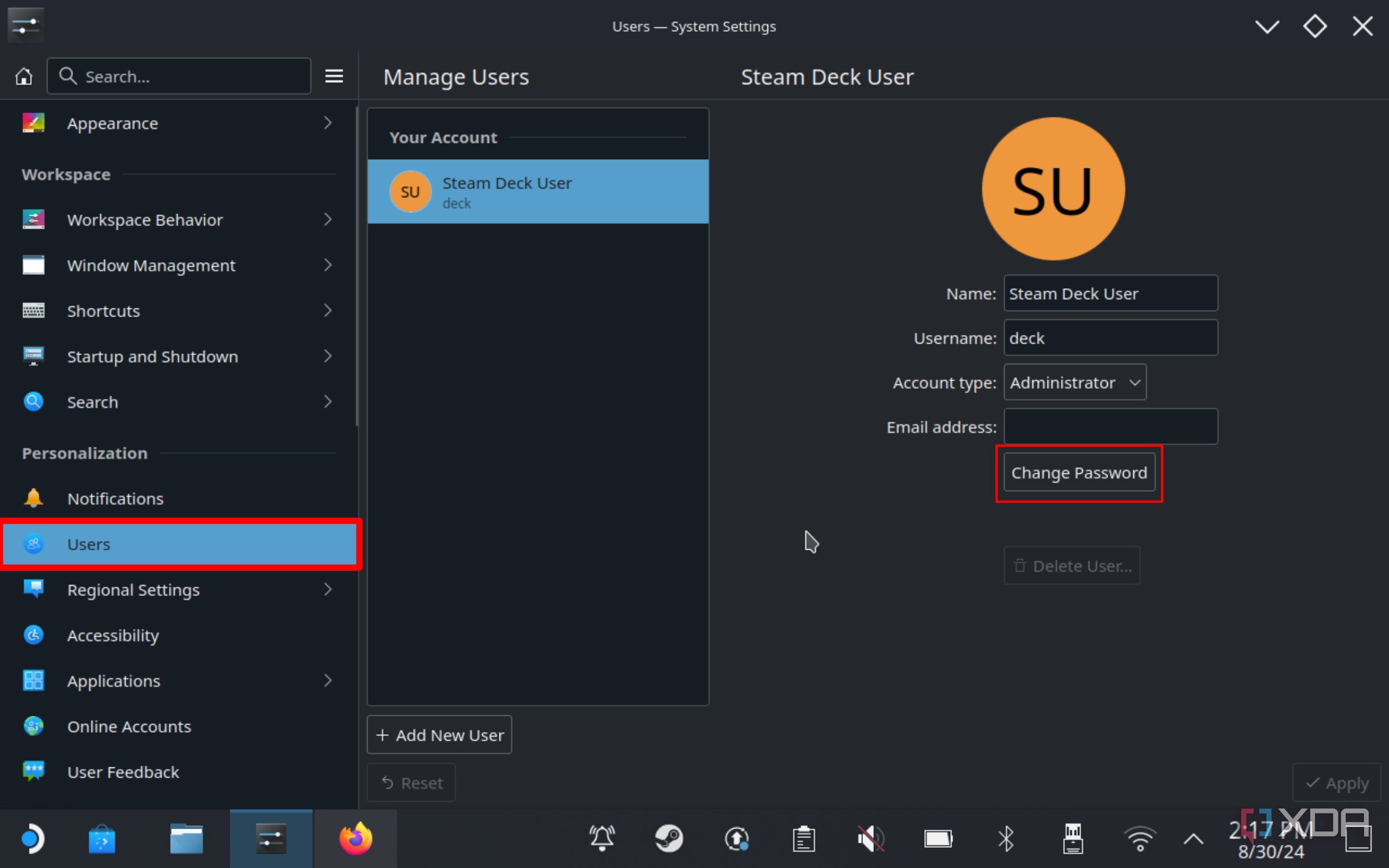
Task: Click the Change Password button
Action: pyautogui.click(x=1079, y=473)
